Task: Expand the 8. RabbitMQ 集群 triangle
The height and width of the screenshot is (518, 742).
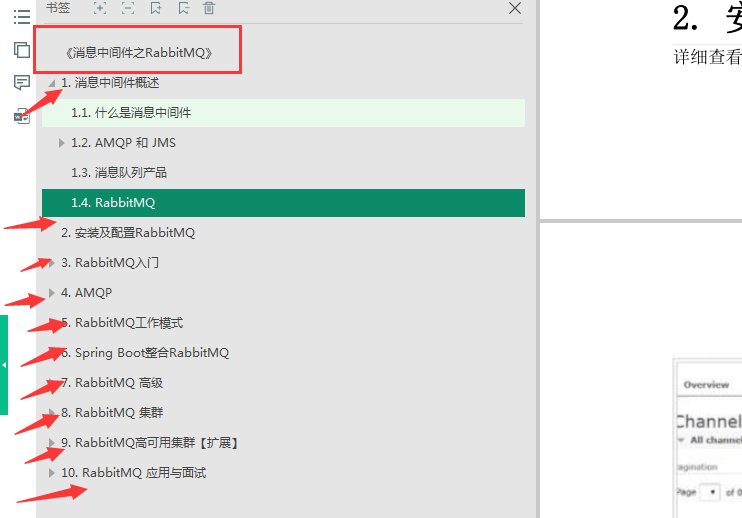Action: click(52, 413)
